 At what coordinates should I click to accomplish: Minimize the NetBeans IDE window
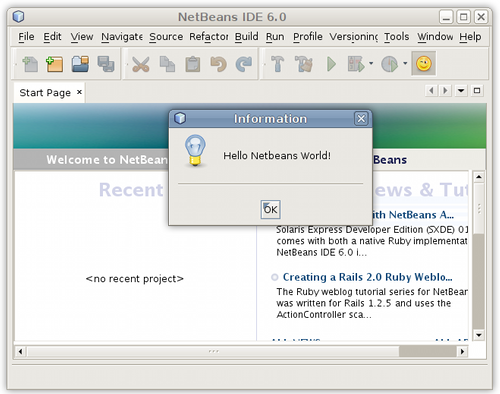pos(446,17)
